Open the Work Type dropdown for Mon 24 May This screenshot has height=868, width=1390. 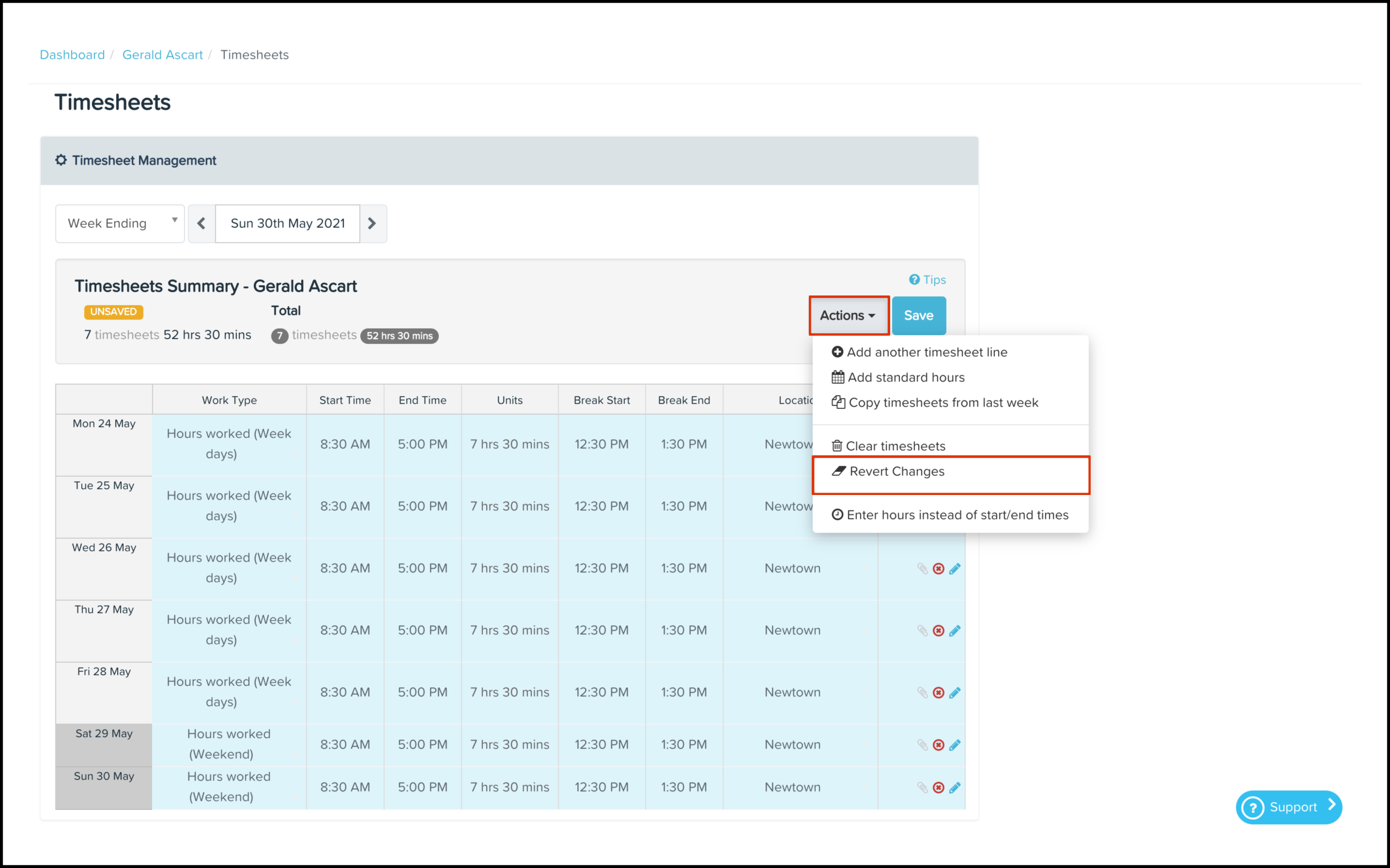[229, 444]
